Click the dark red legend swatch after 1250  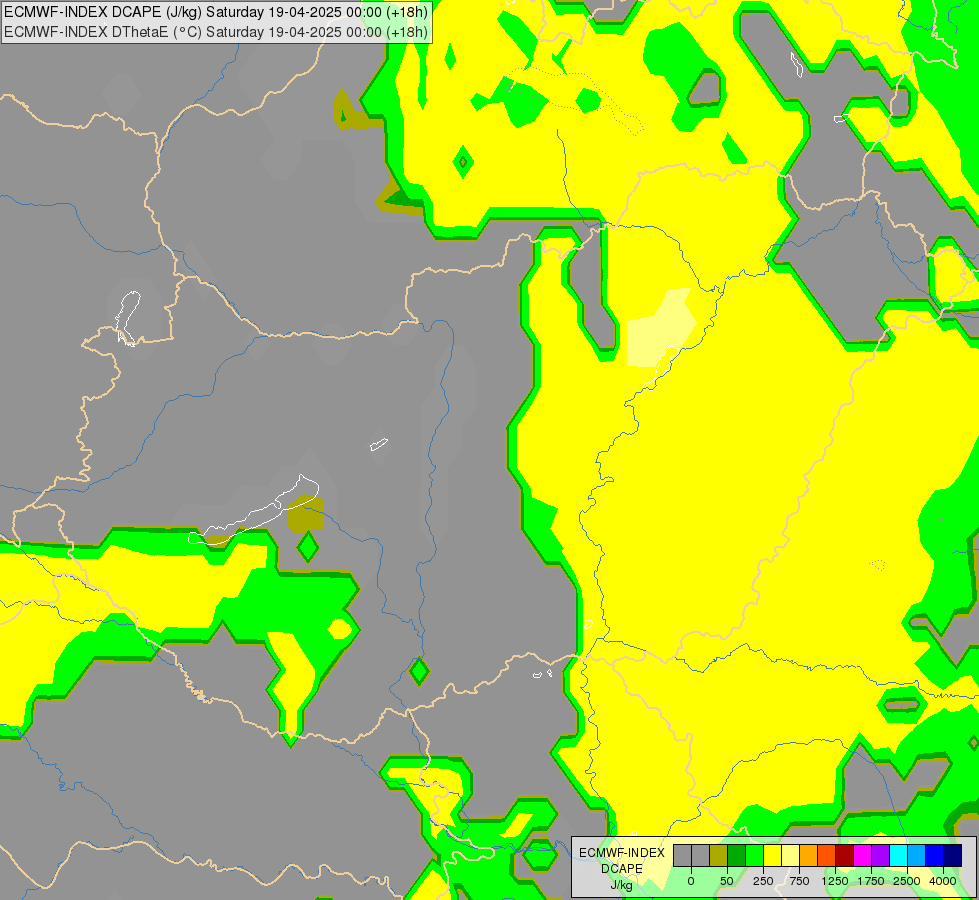coord(844,855)
